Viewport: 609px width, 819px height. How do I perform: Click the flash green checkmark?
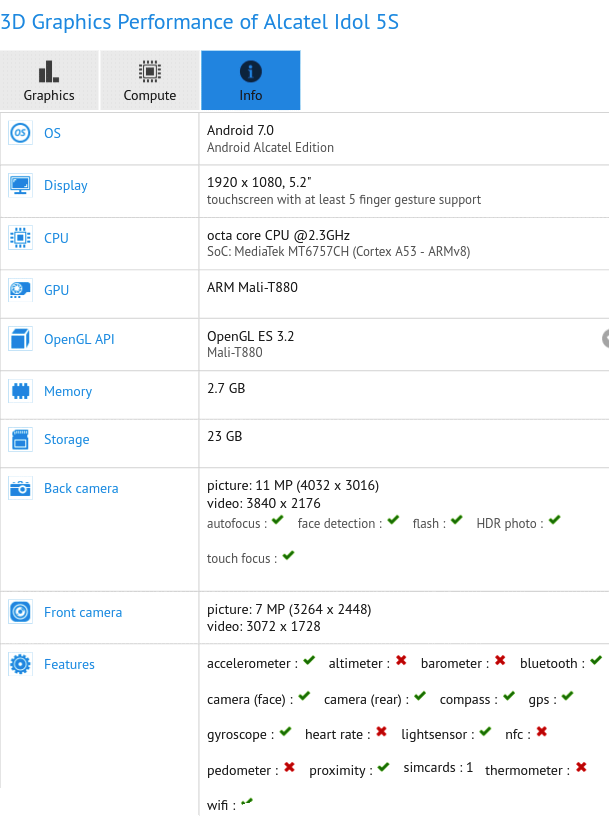pos(456,520)
